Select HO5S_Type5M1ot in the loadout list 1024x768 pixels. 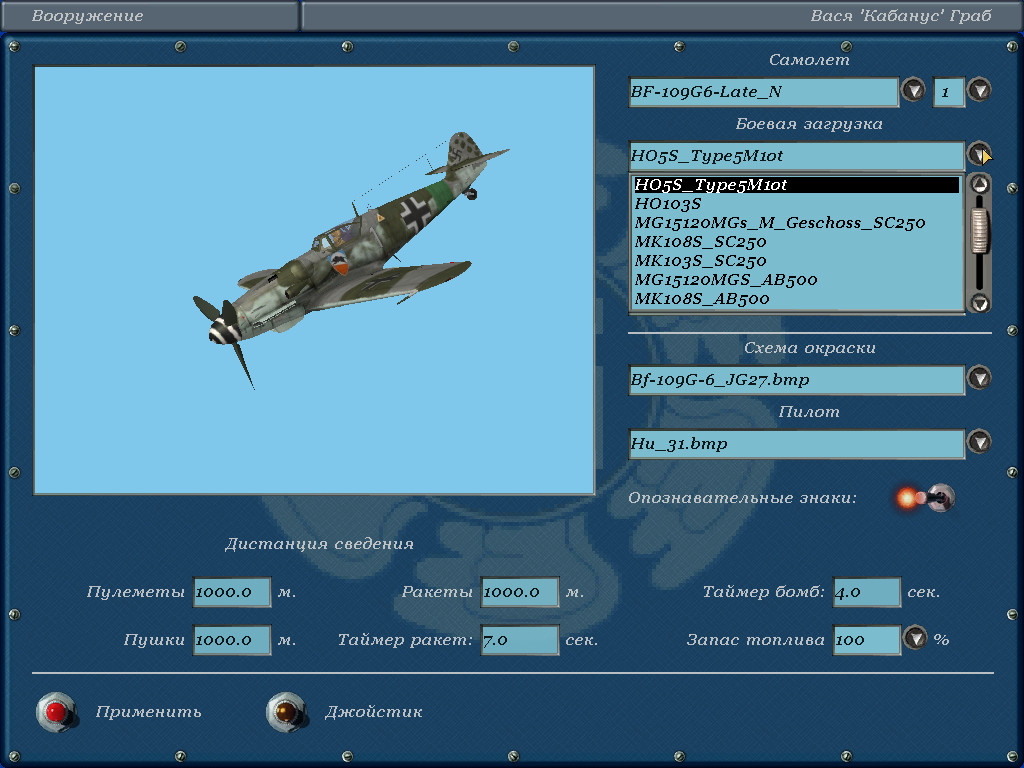(x=796, y=185)
